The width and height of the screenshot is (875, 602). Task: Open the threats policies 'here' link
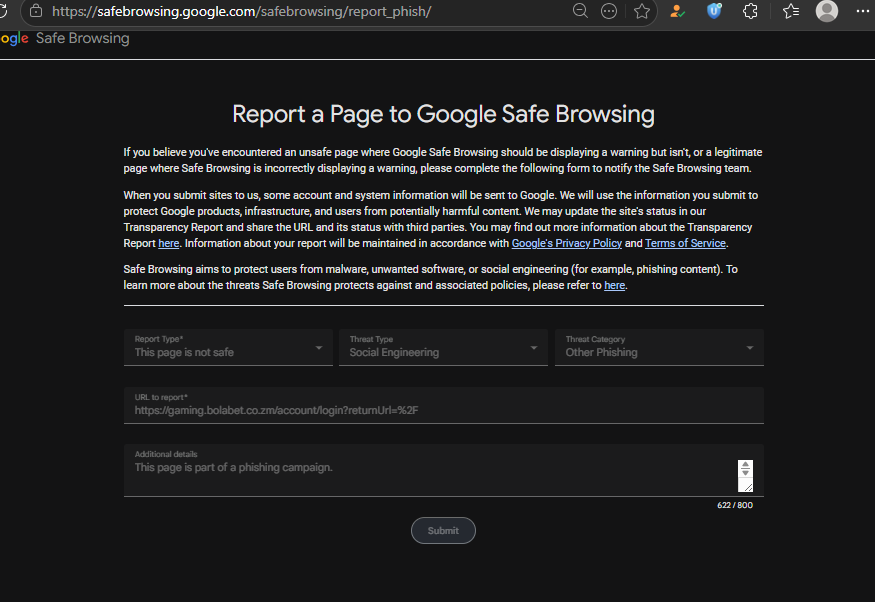click(x=614, y=285)
